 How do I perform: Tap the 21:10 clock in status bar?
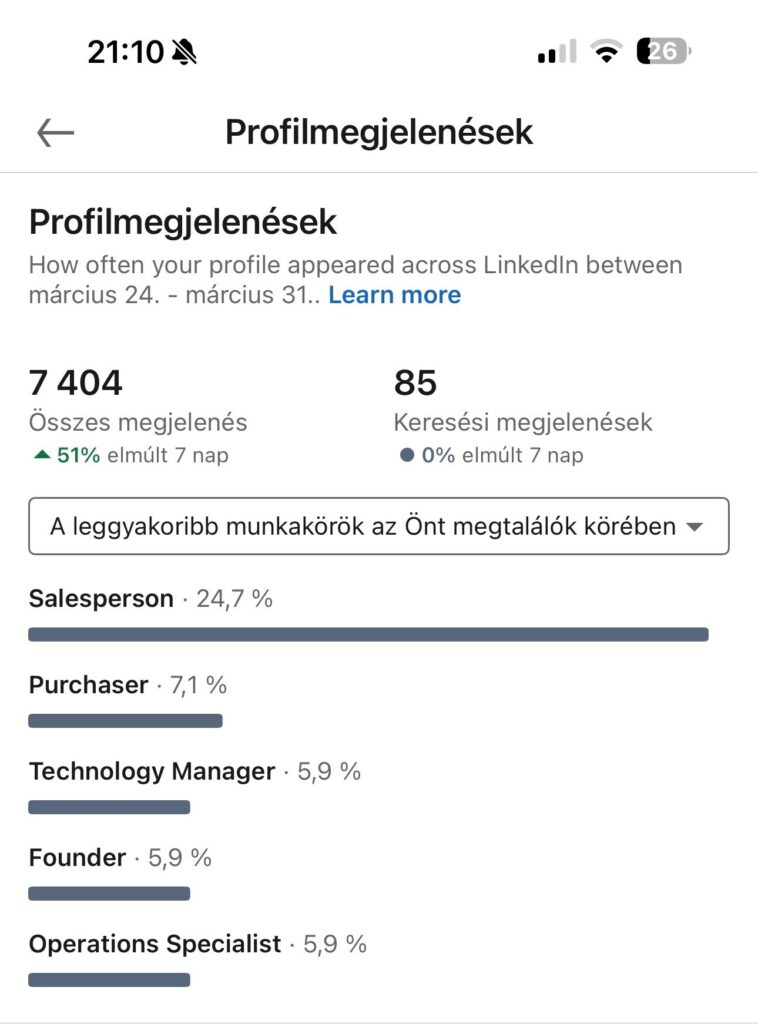(125, 52)
